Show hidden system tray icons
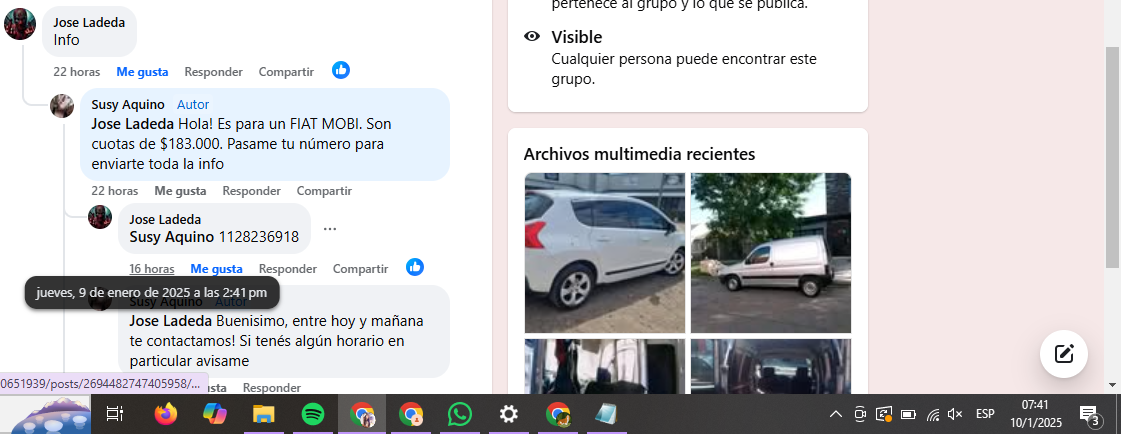 835,414
